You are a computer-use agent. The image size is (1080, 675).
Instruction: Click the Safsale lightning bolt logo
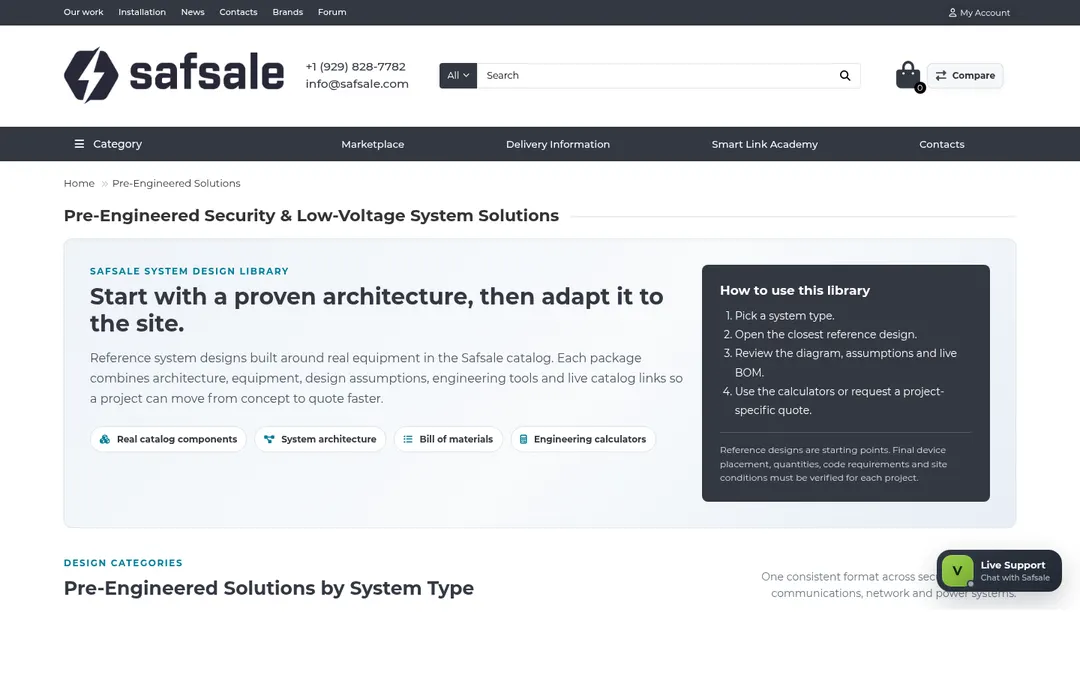pyautogui.click(x=91, y=75)
